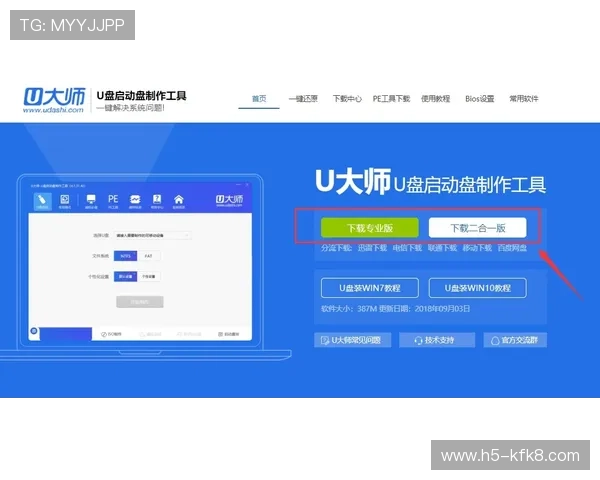The width and height of the screenshot is (600, 480).
Task: Select the blue default-settings option under 个性化设置
Action: pos(126,276)
